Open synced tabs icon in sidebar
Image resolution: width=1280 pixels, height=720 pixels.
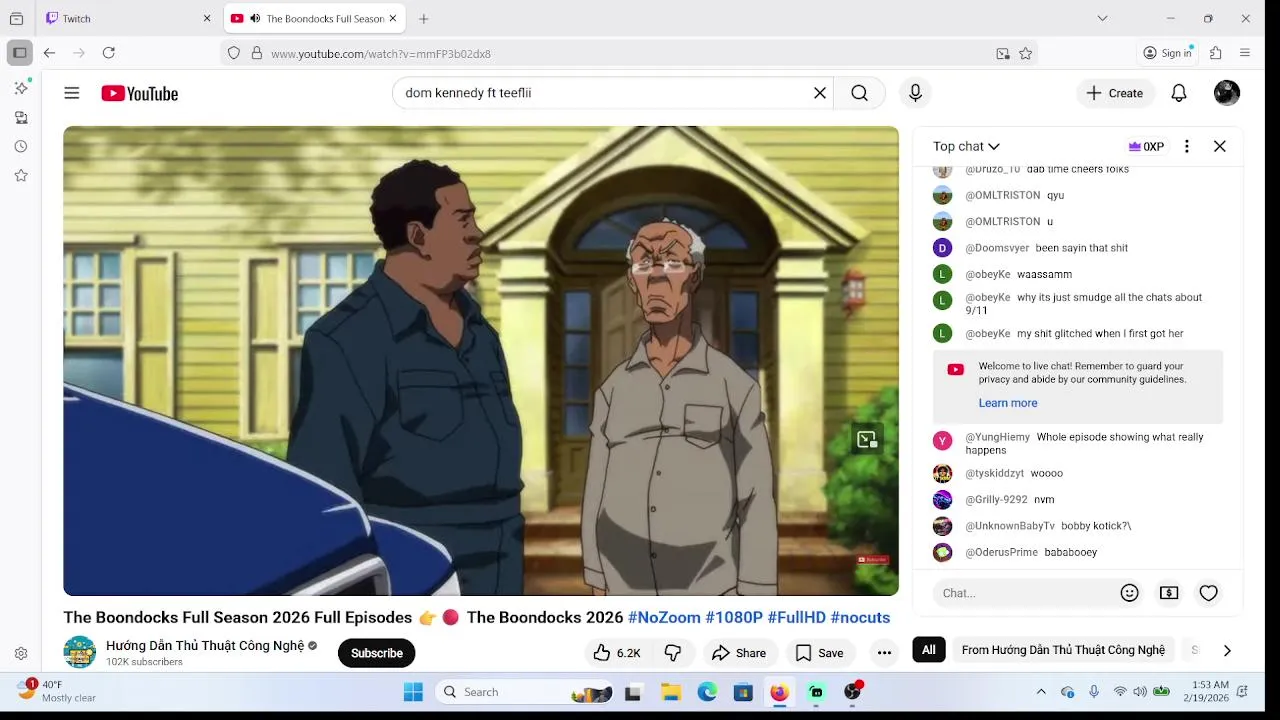(x=21, y=117)
